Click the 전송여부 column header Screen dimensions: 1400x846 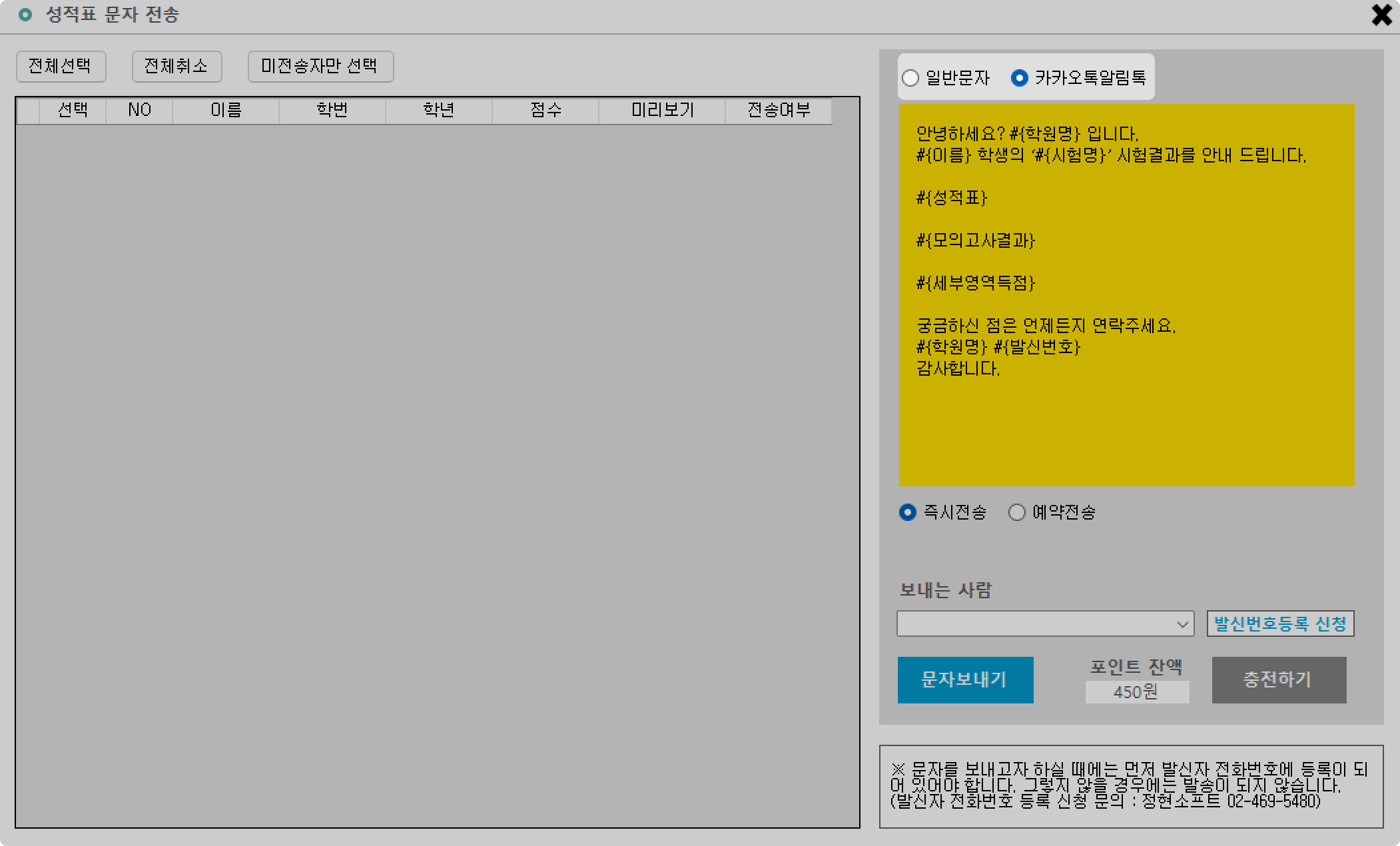(x=779, y=111)
